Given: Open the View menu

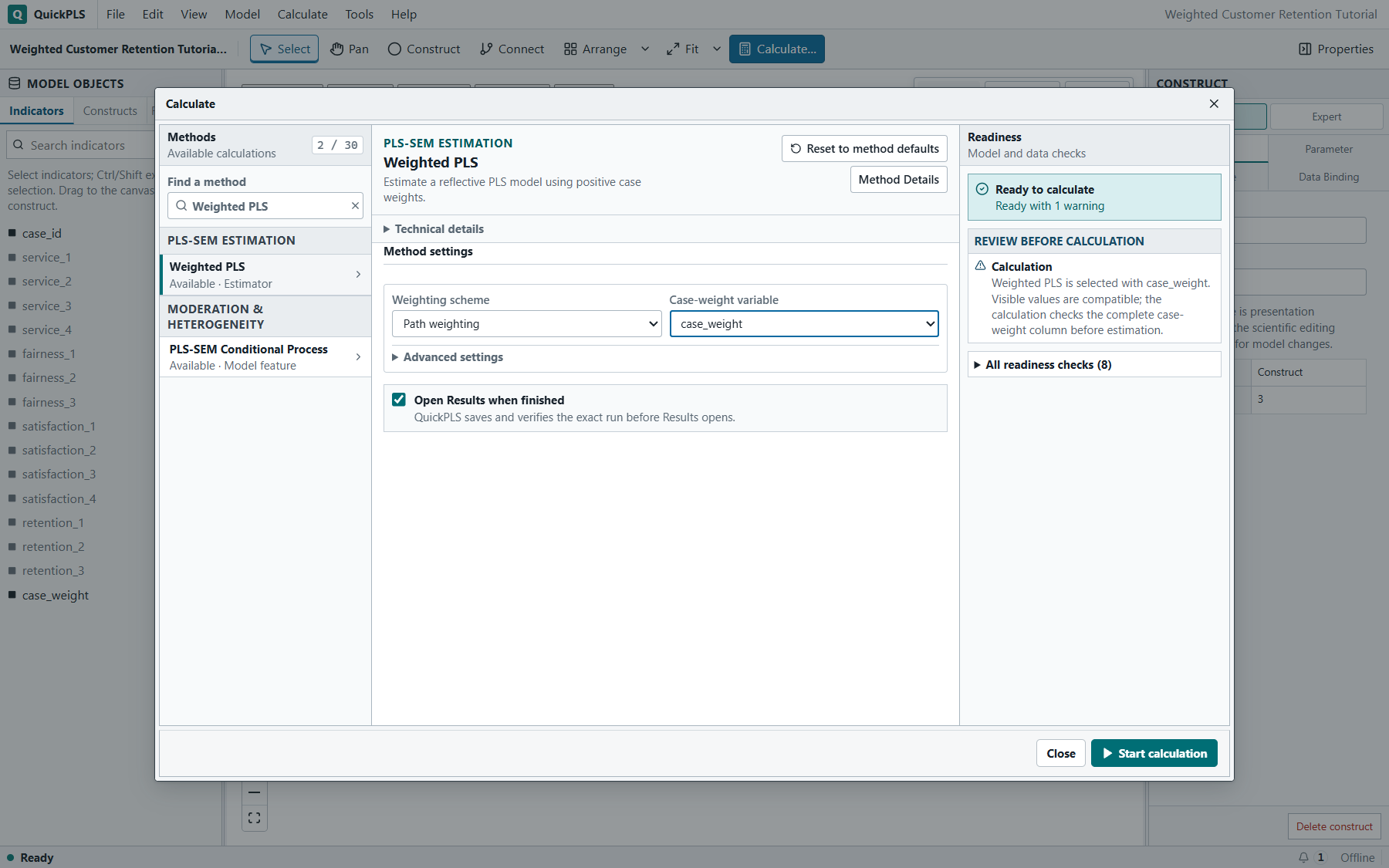Looking at the screenshot, I should (x=194, y=14).
